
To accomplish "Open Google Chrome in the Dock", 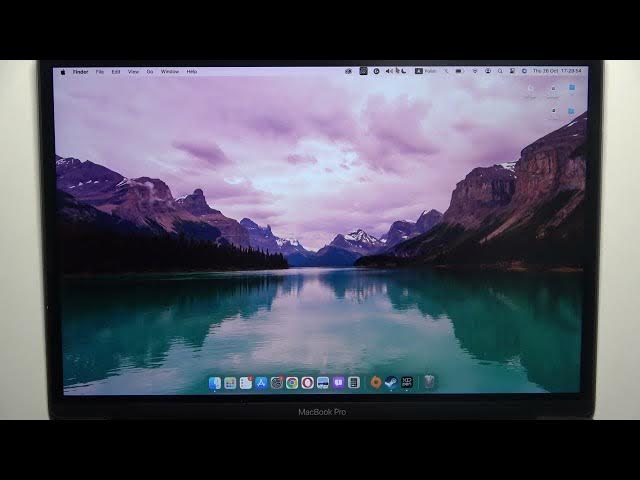I will tap(292, 383).
